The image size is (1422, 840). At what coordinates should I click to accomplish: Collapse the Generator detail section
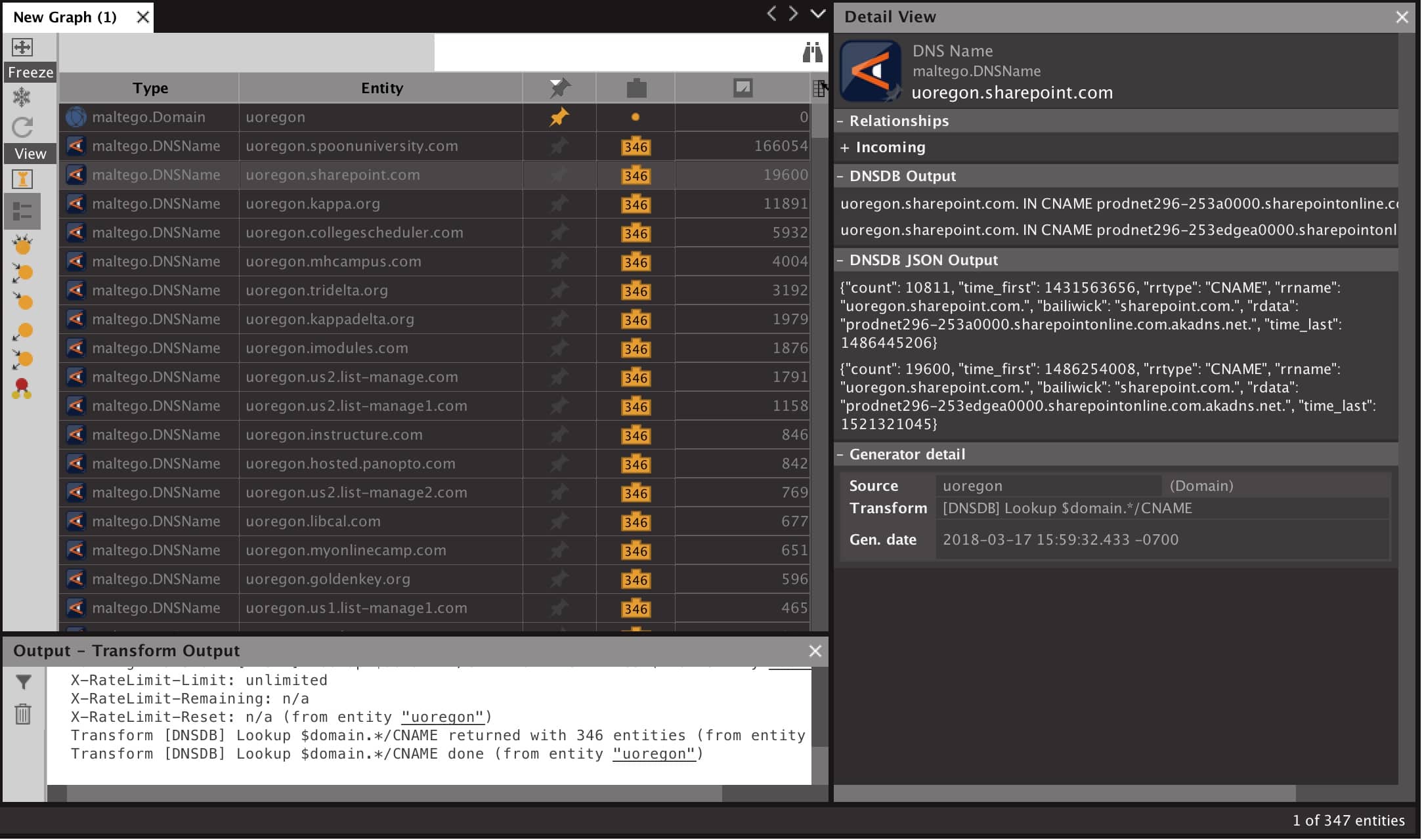tap(840, 454)
